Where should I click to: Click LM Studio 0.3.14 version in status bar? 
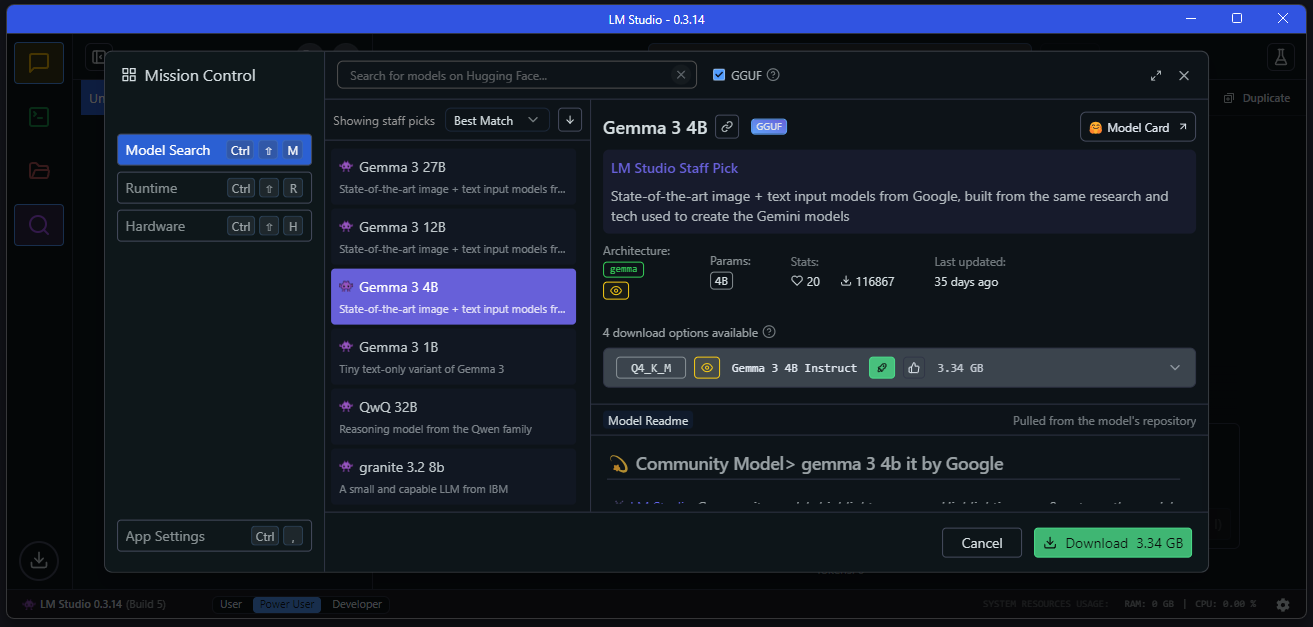tap(93, 604)
